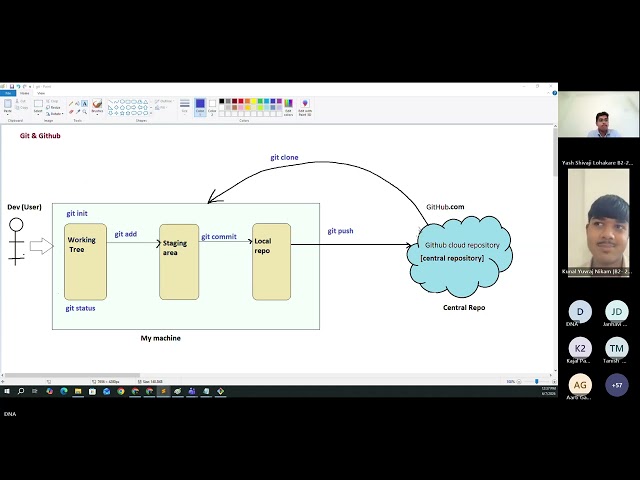Pick the green color swatch

(260, 101)
